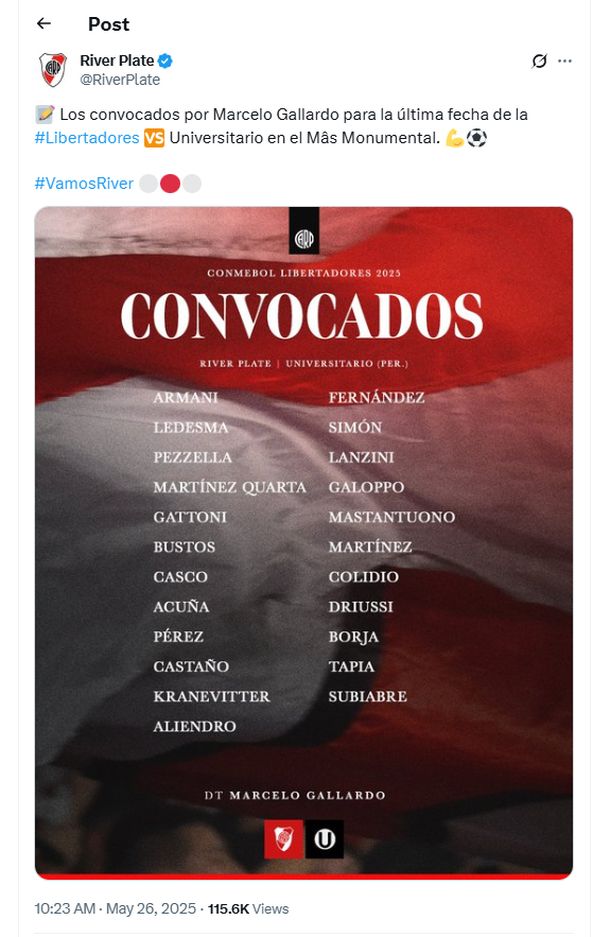The image size is (610, 937).
Task: Open the #VamosRiver hashtag link
Action: pos(84,183)
